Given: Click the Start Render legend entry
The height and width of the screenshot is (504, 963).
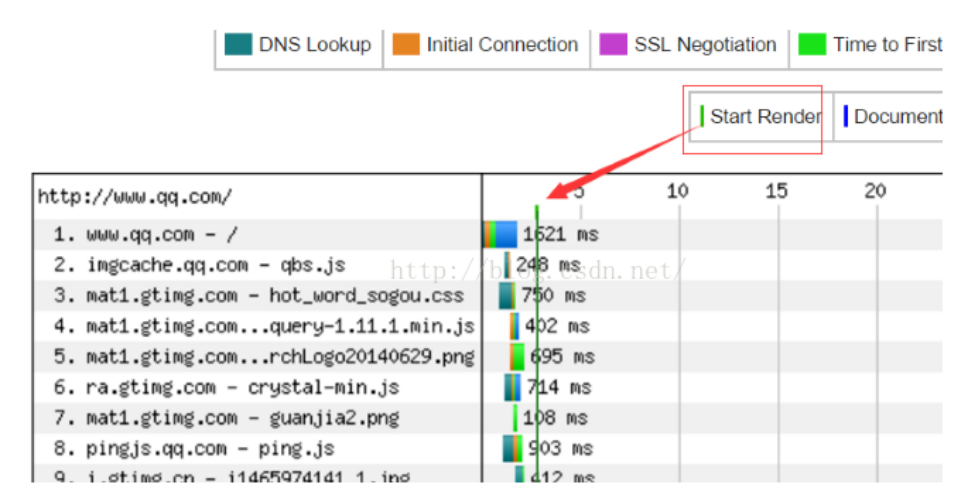Looking at the screenshot, I should [760, 117].
